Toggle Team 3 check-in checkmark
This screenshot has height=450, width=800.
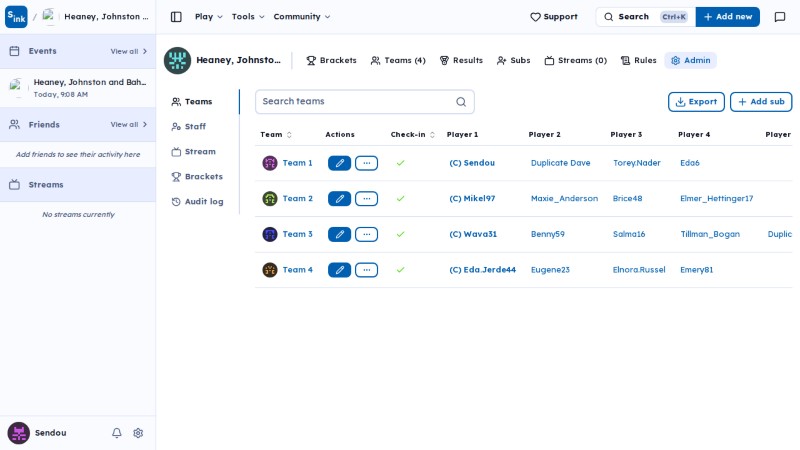coord(401,234)
